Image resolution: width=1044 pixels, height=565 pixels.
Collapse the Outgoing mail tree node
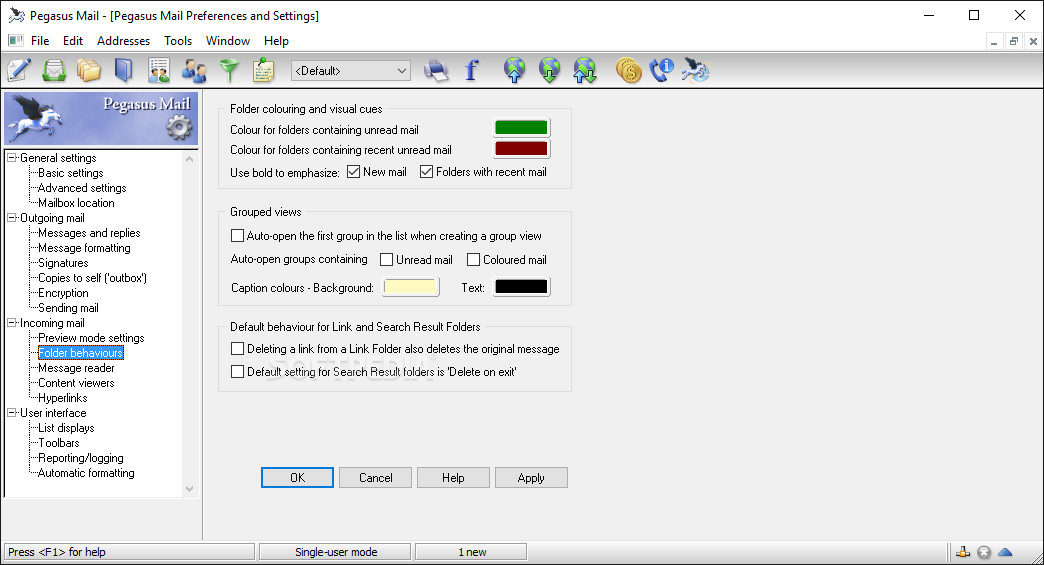11,218
